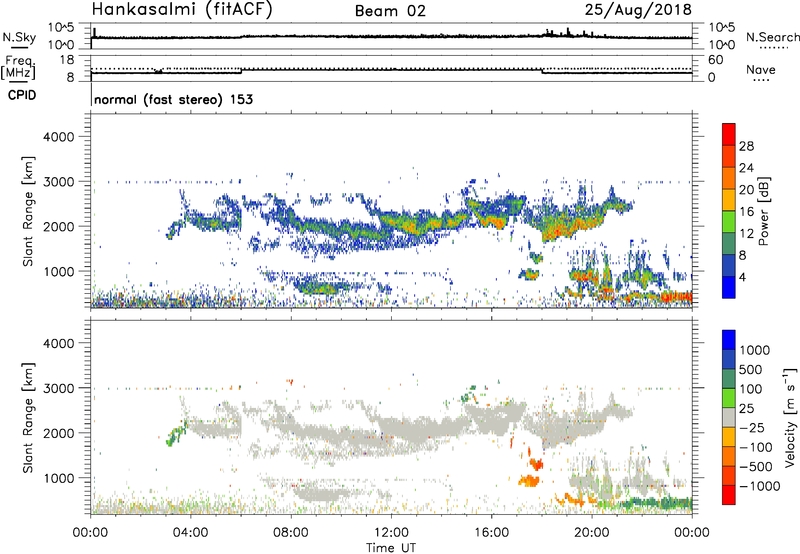
Task: Click "-25" on the velocity color bar
Action: click(752, 427)
